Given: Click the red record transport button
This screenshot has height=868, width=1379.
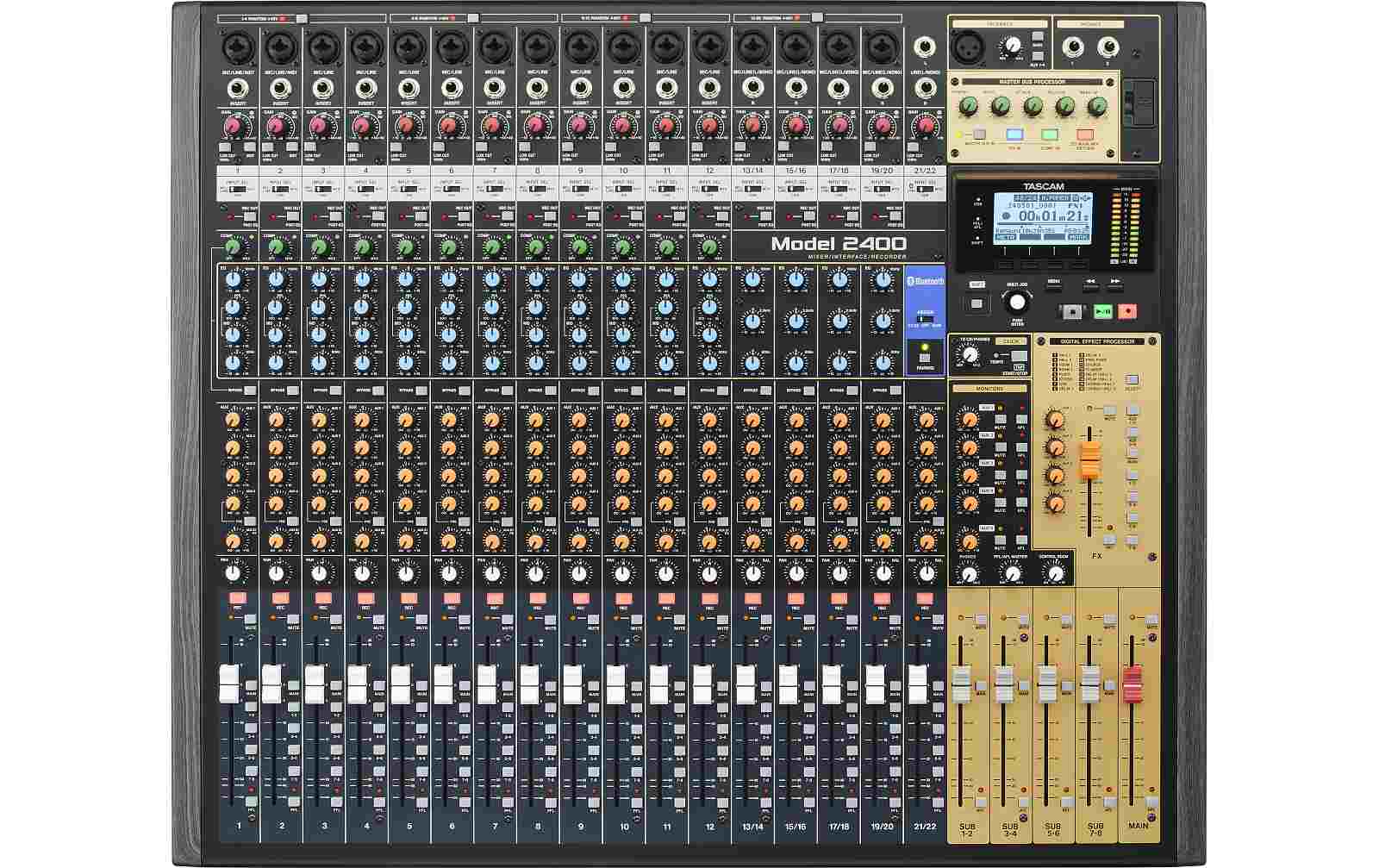Looking at the screenshot, I should 1127,312.
